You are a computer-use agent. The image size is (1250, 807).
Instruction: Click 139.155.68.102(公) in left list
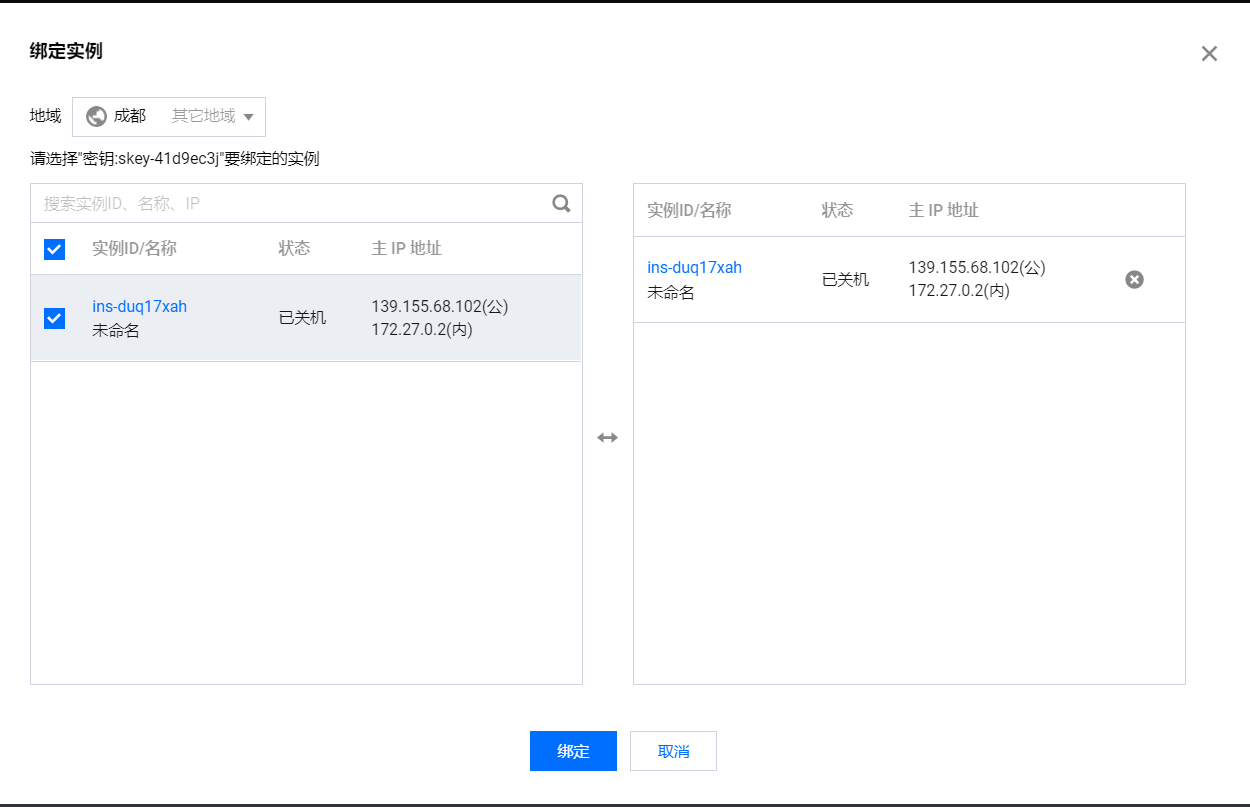click(440, 306)
